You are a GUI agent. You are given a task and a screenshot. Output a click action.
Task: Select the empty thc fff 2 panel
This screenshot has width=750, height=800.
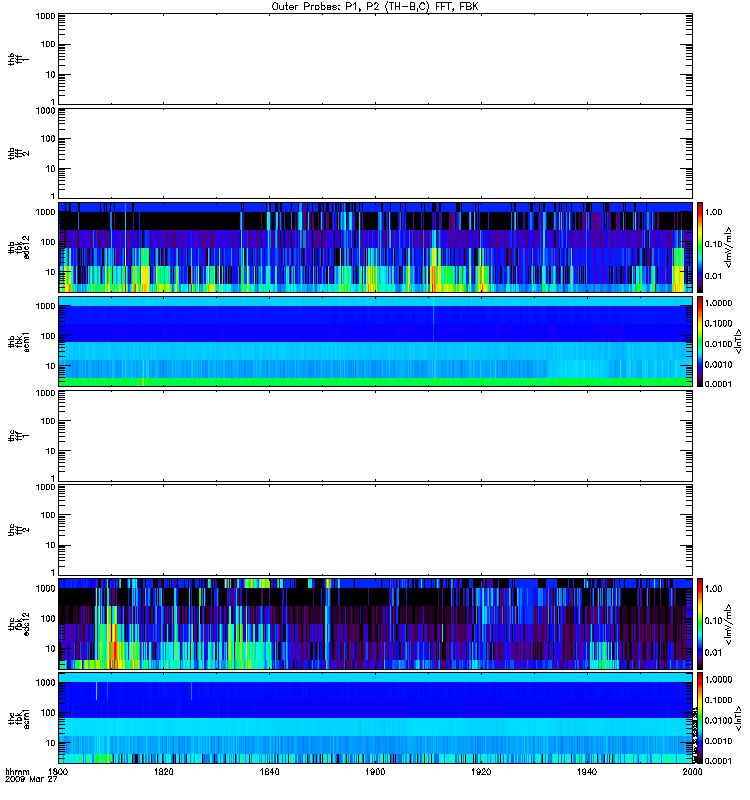point(376,530)
